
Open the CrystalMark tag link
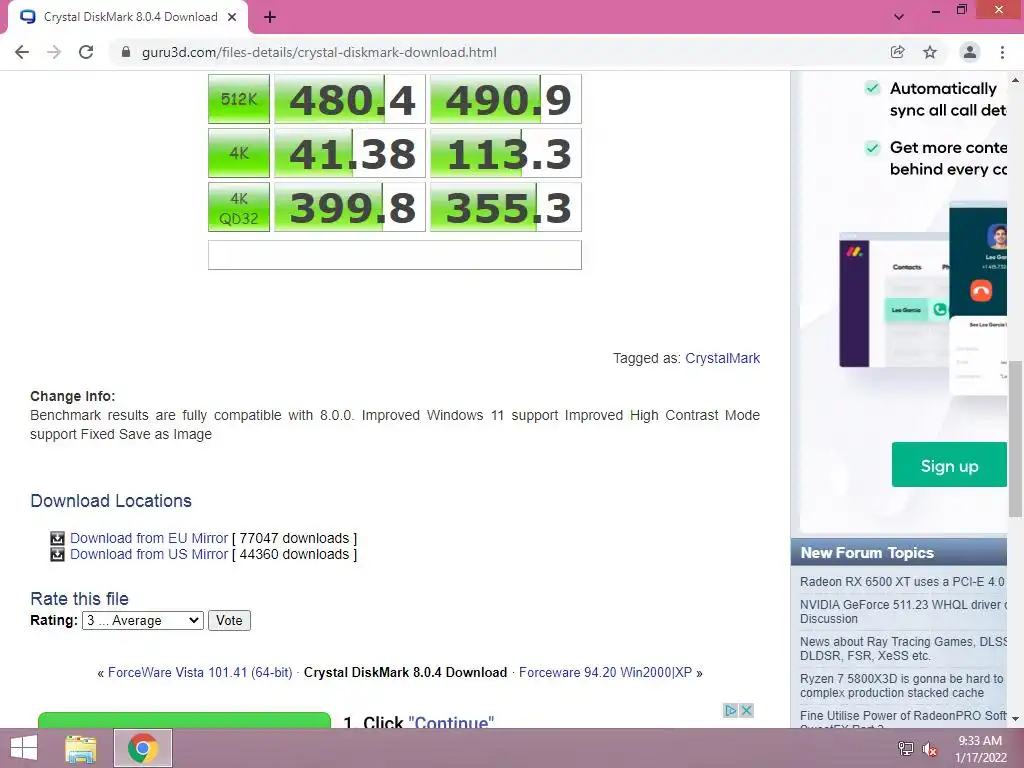(x=722, y=358)
